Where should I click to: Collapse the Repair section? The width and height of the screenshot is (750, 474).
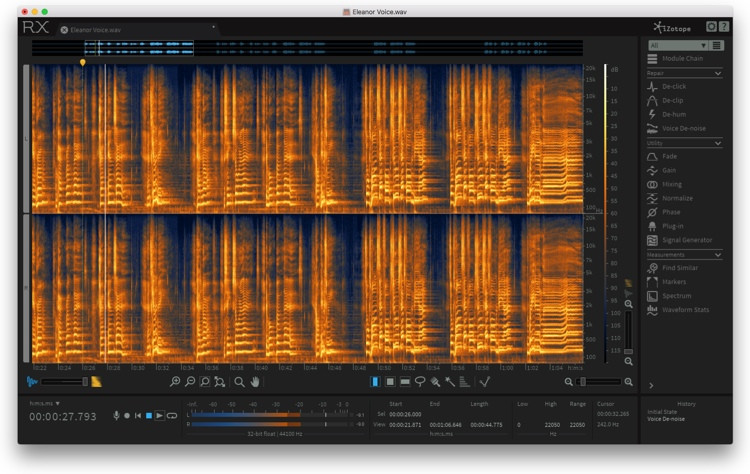tap(718, 74)
